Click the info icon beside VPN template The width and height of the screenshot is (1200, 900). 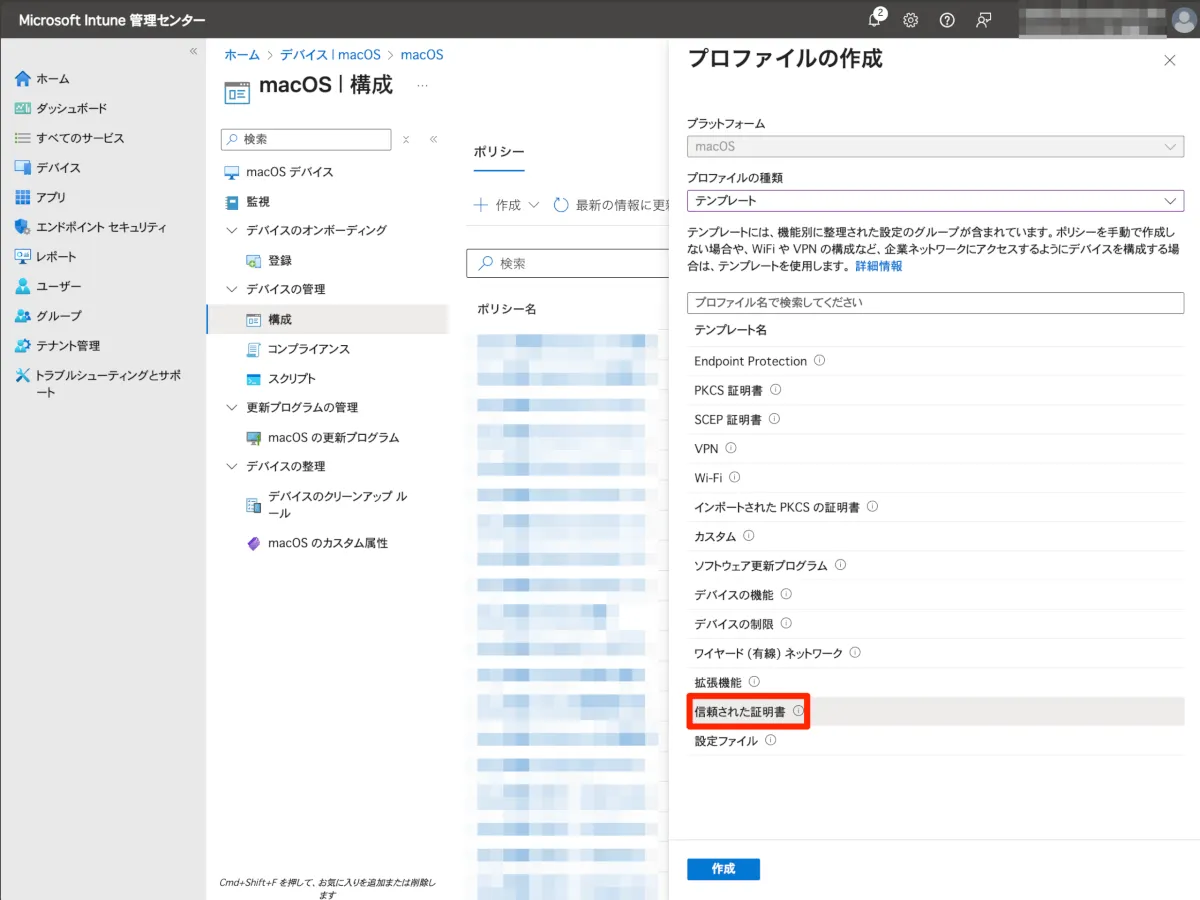[731, 448]
